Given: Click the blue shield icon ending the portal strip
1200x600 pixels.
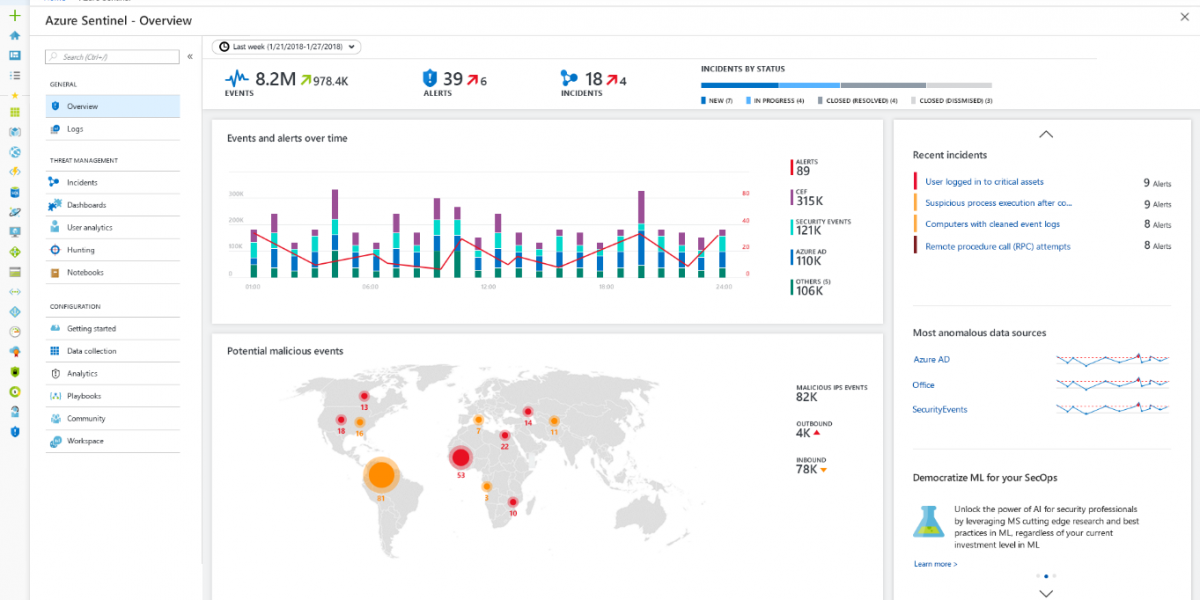Looking at the screenshot, I should pos(14,431).
